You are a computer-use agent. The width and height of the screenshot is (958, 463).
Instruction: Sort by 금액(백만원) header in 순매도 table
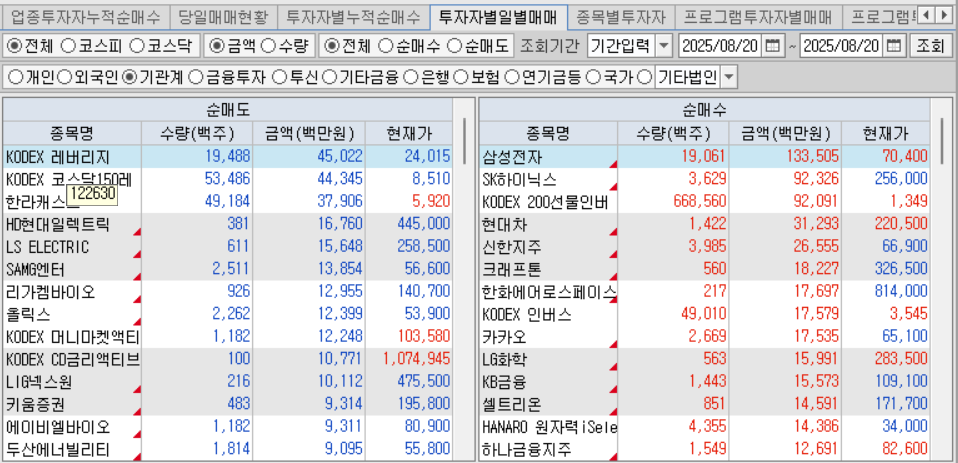point(309,133)
